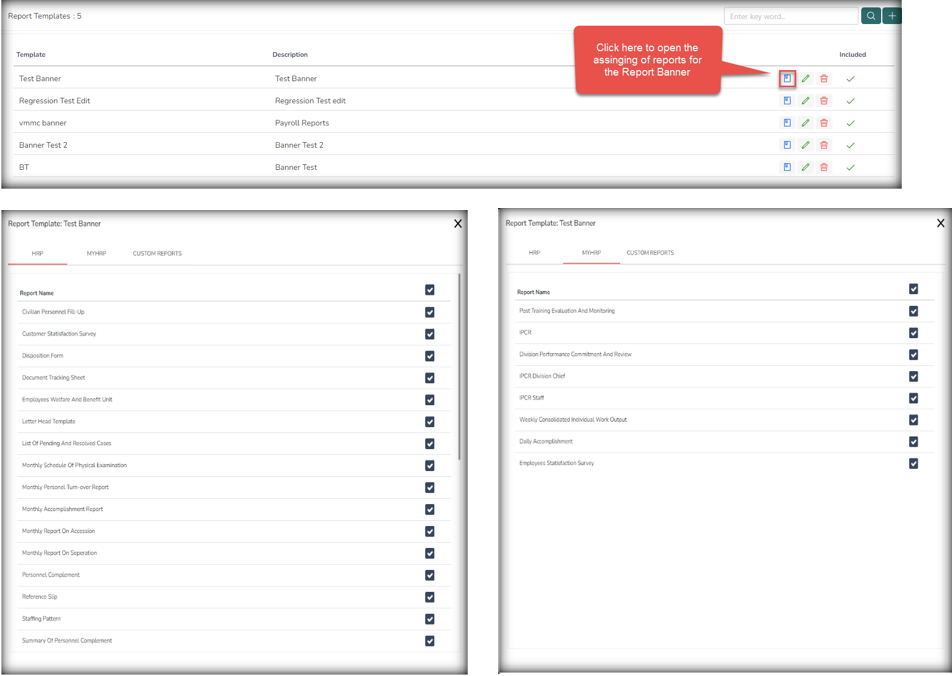Close the left Report Template dialog
Screen dimensions: 952x676
(458, 224)
